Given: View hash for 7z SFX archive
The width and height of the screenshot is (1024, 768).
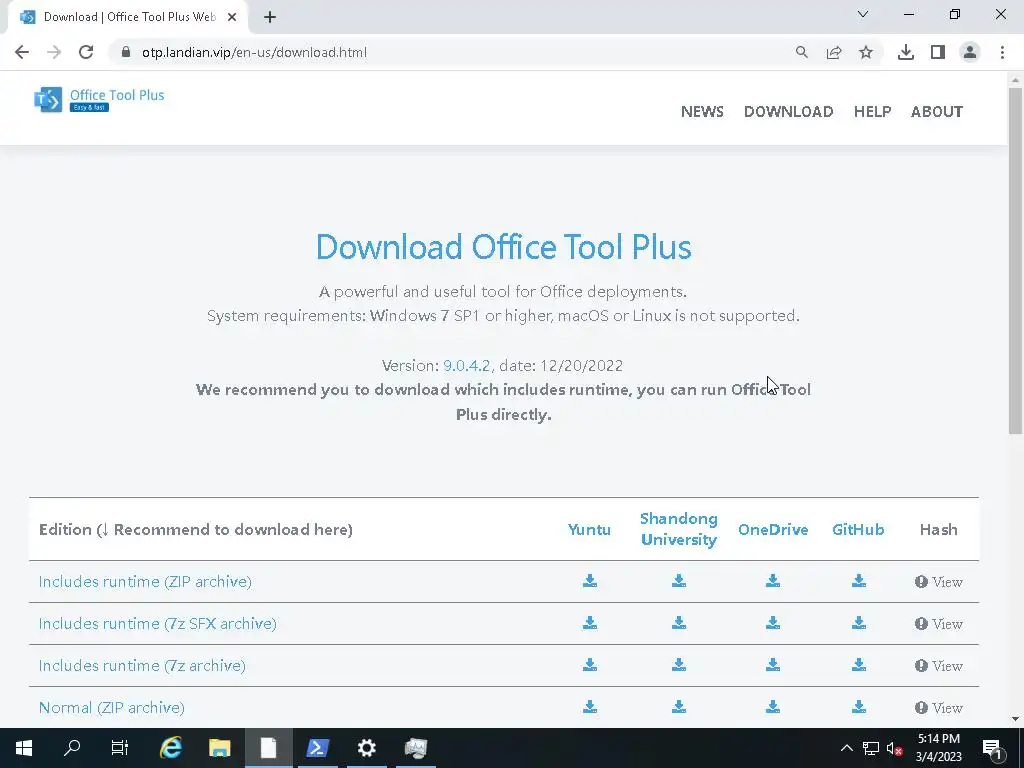Looking at the screenshot, I should [x=938, y=624].
